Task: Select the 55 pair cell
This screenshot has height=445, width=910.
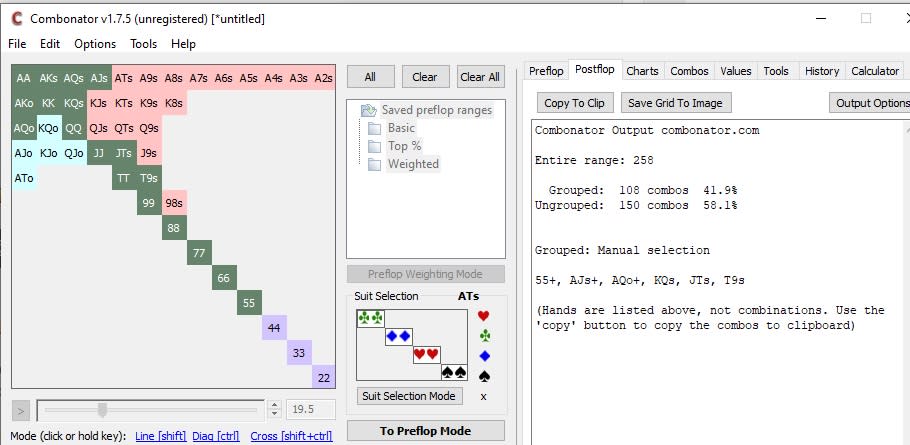Action: [x=248, y=302]
